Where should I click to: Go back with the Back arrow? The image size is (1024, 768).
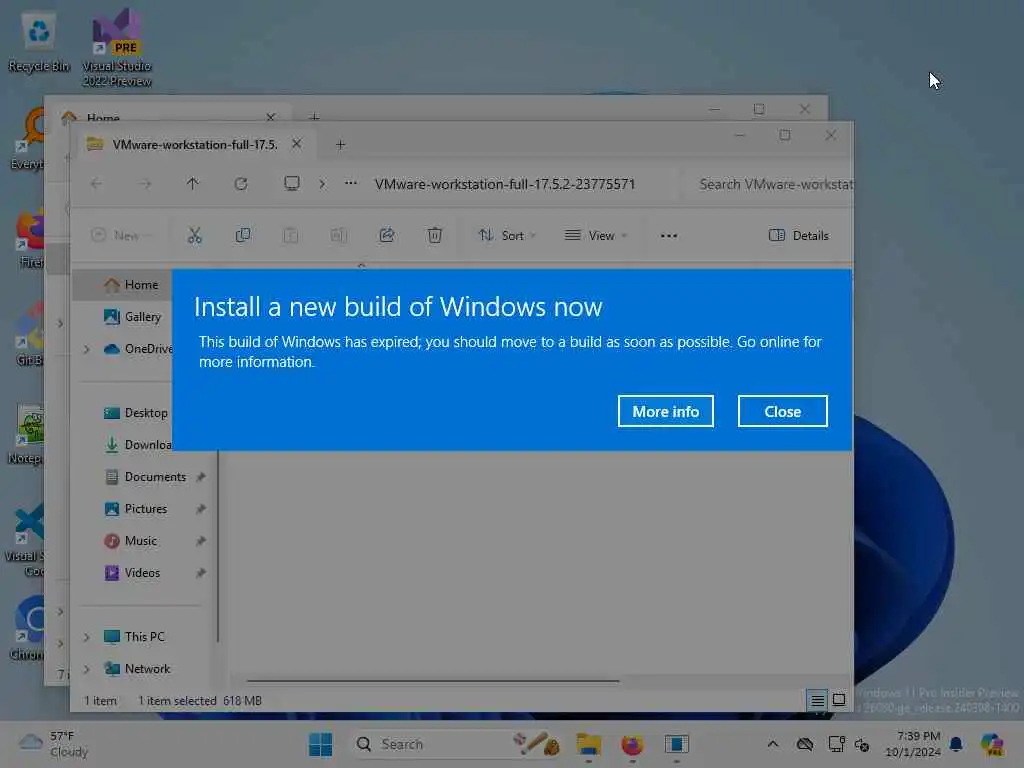(97, 184)
